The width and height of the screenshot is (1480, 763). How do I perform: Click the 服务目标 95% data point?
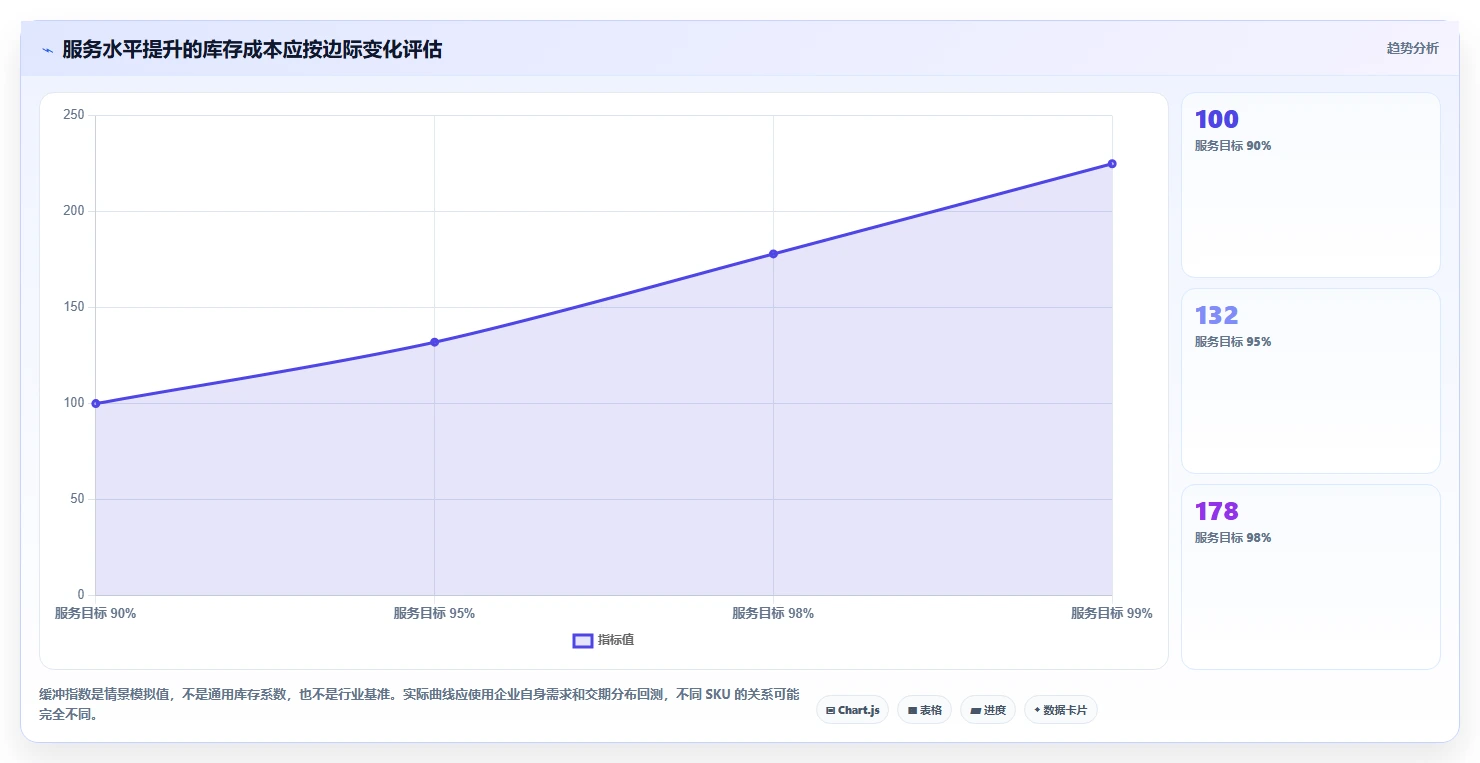434,342
